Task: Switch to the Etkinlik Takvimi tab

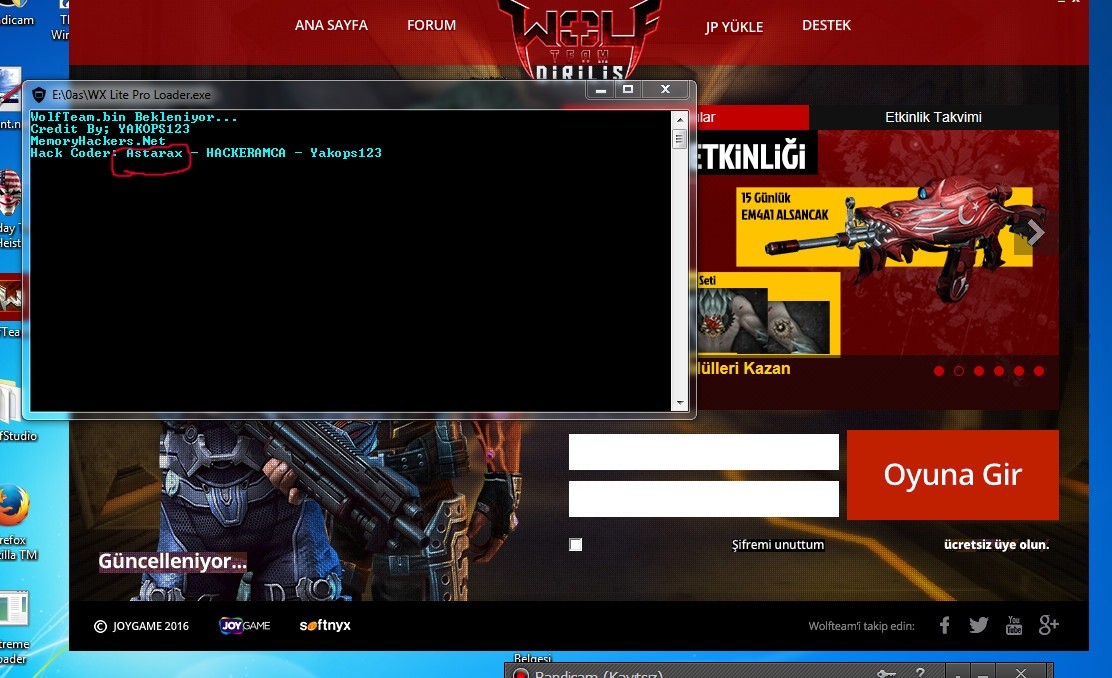Action: tap(933, 117)
